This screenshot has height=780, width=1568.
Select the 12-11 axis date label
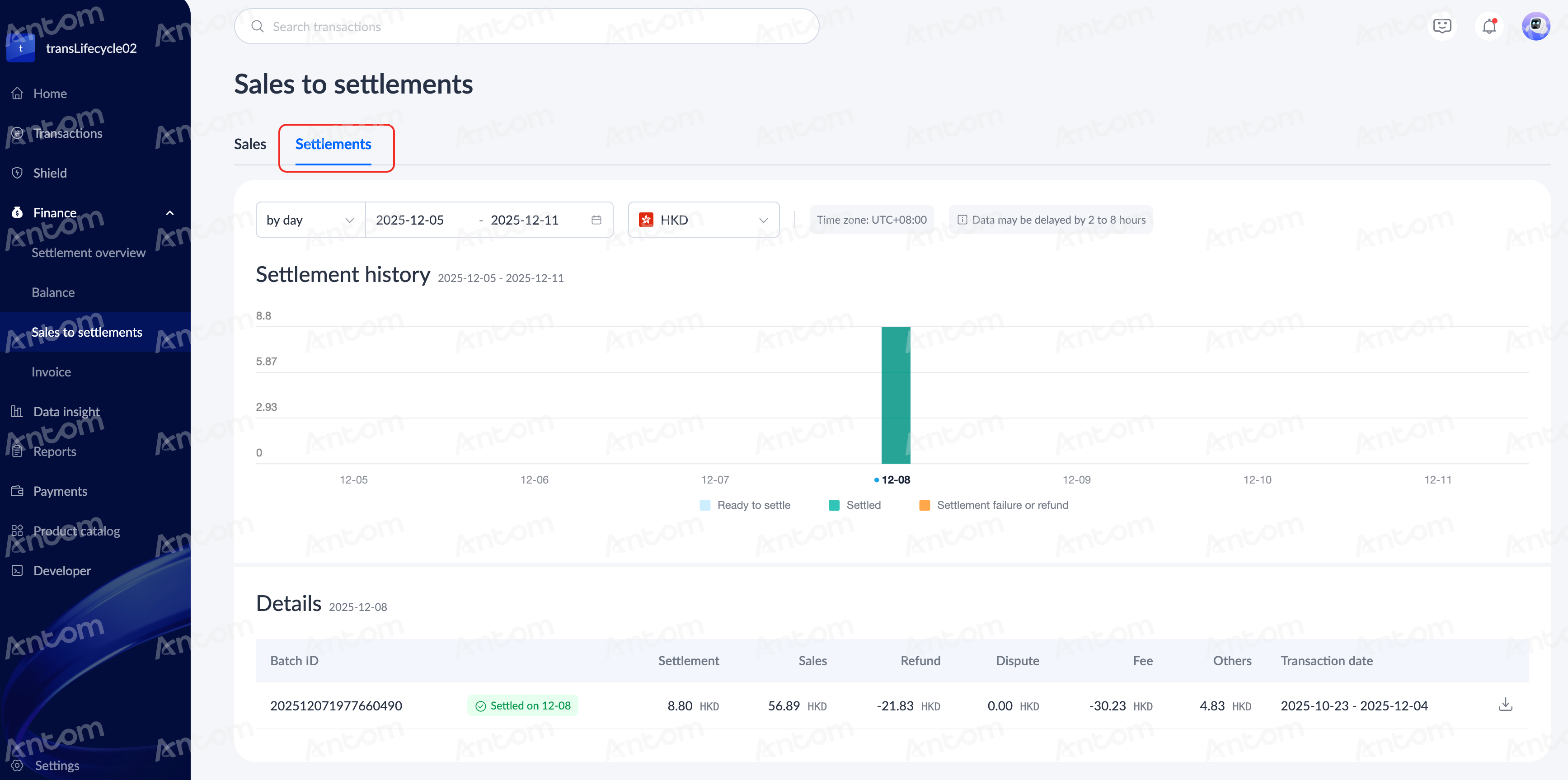coord(1438,480)
